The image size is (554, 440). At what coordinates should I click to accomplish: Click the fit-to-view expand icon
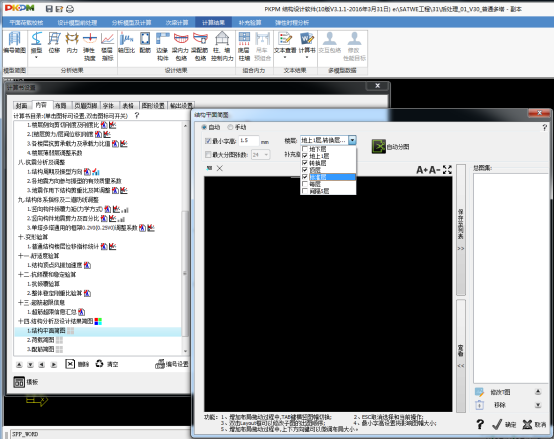tap(447, 170)
